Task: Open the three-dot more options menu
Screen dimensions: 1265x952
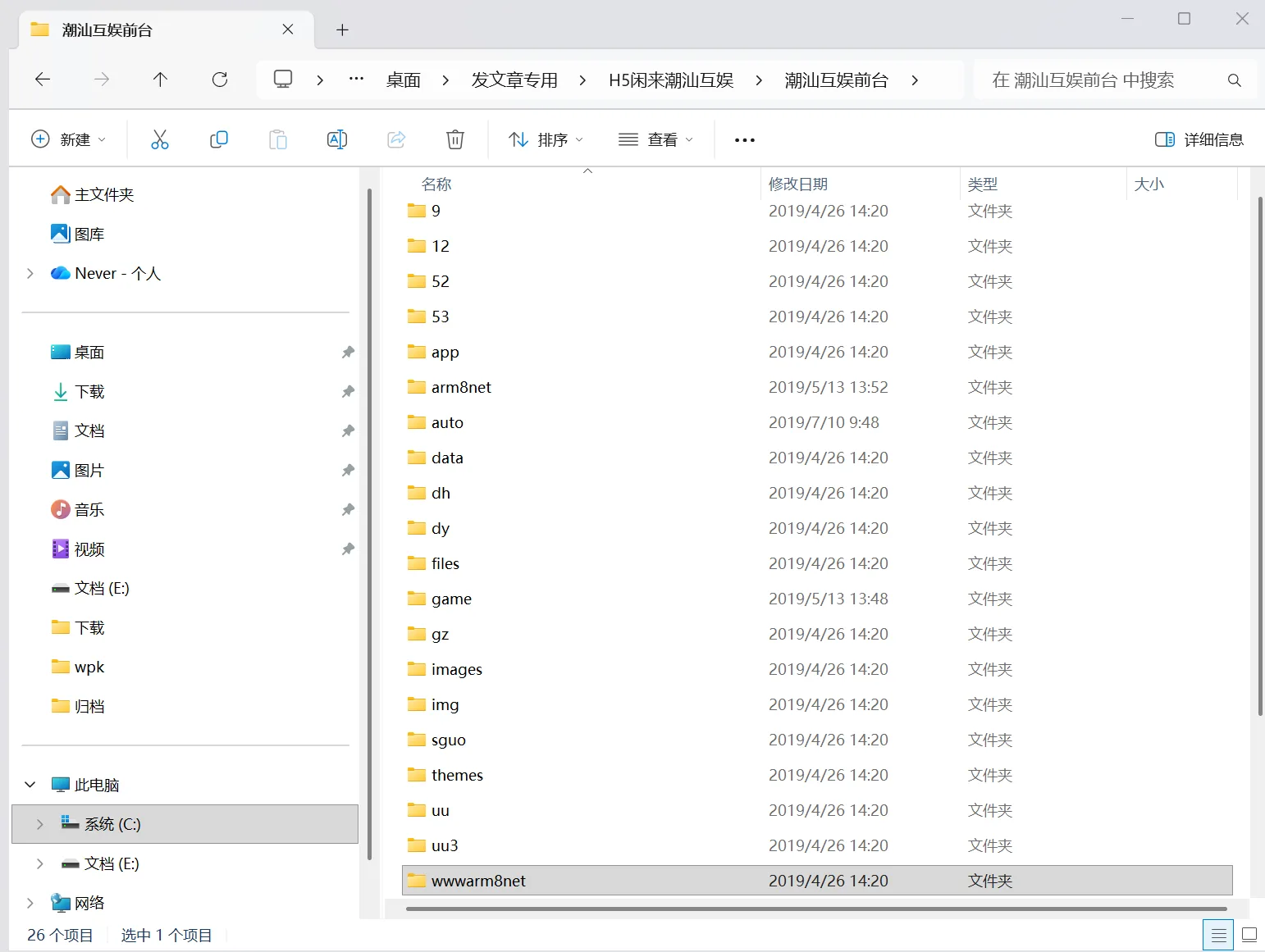Action: 745,140
